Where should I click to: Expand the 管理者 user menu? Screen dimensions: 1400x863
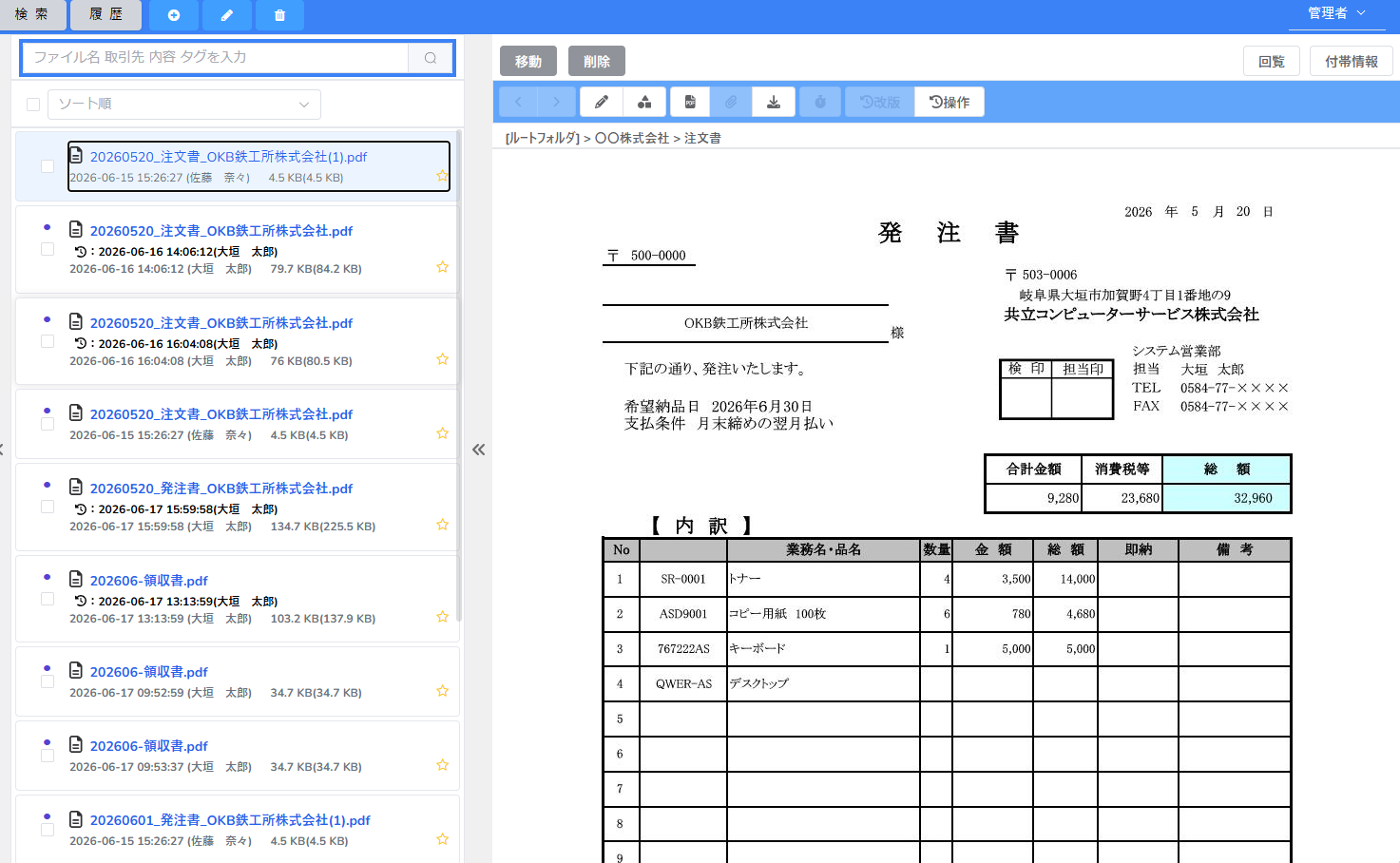[x=1336, y=13]
